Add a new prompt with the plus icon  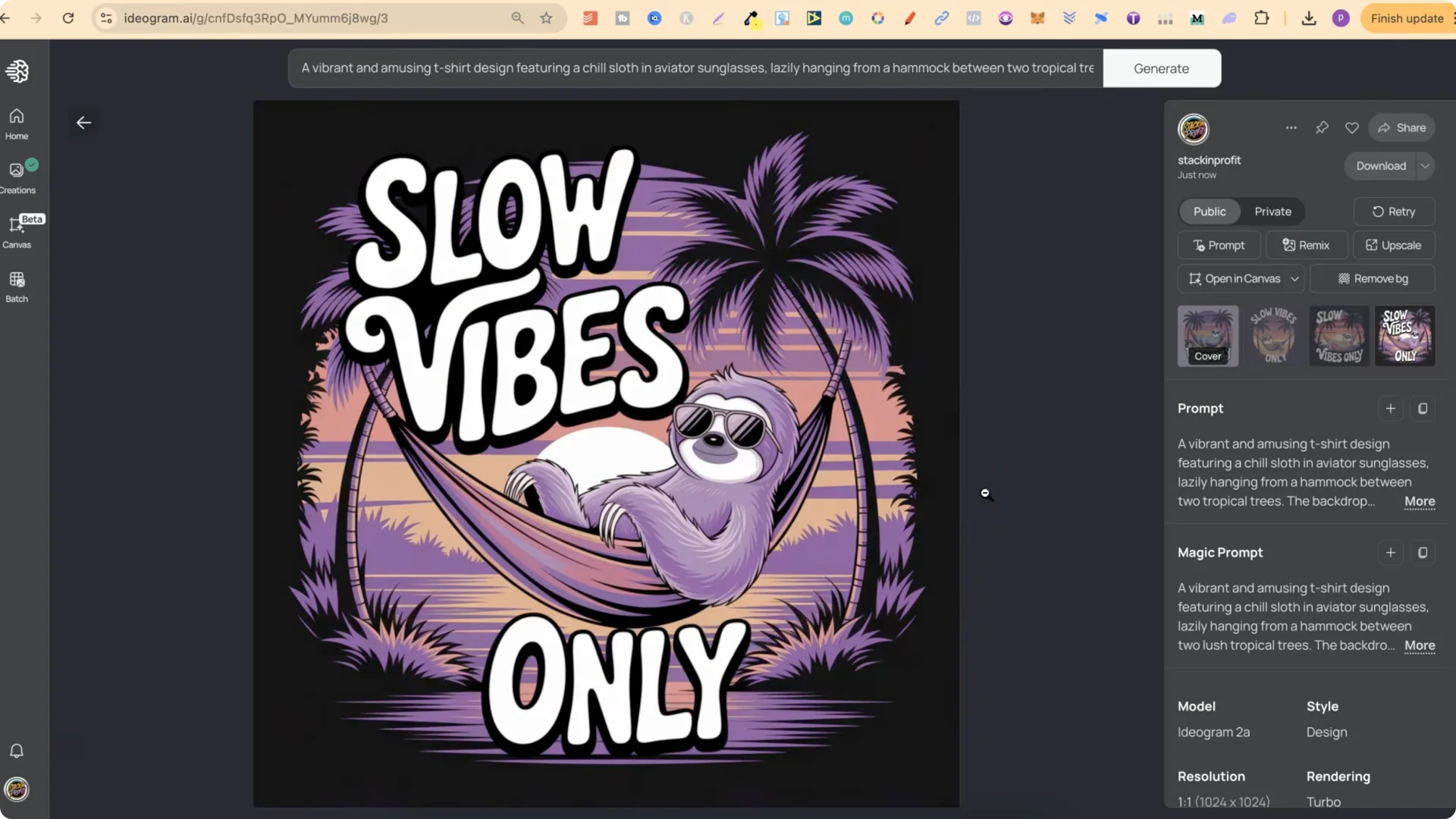pyautogui.click(x=1390, y=408)
